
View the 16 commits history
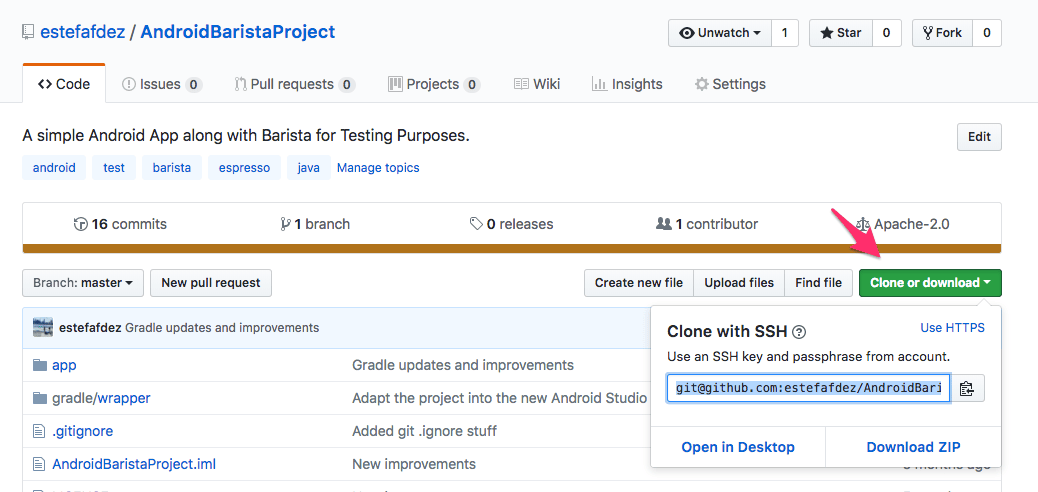[x=120, y=224]
